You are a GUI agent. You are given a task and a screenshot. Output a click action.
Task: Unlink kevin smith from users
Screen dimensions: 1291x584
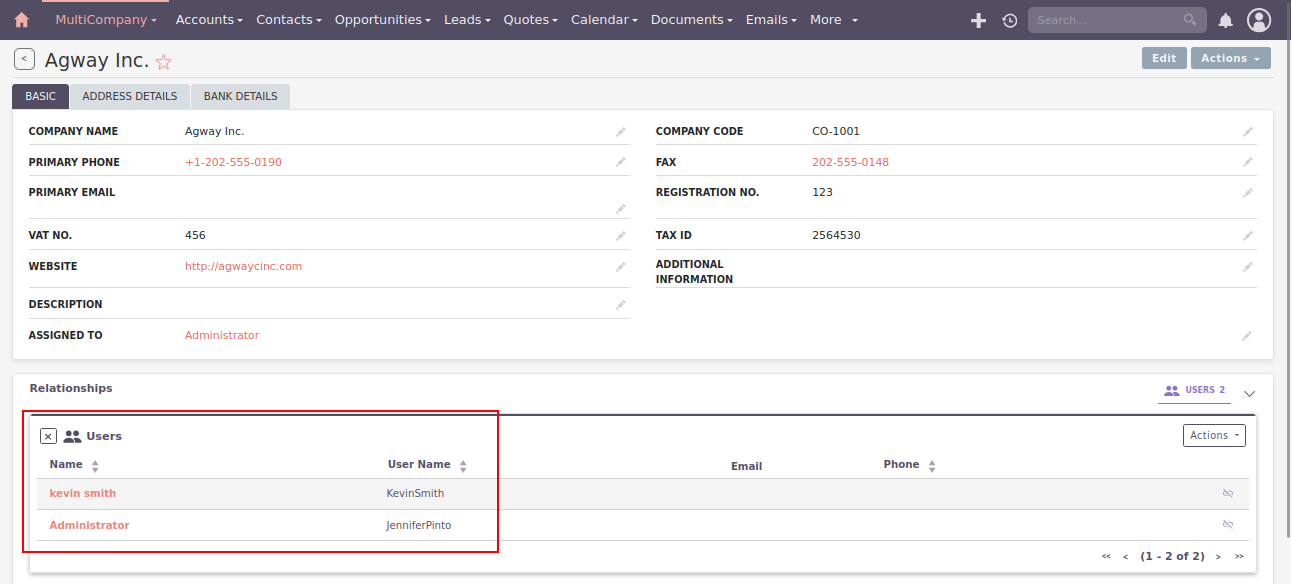pyautogui.click(x=1228, y=494)
